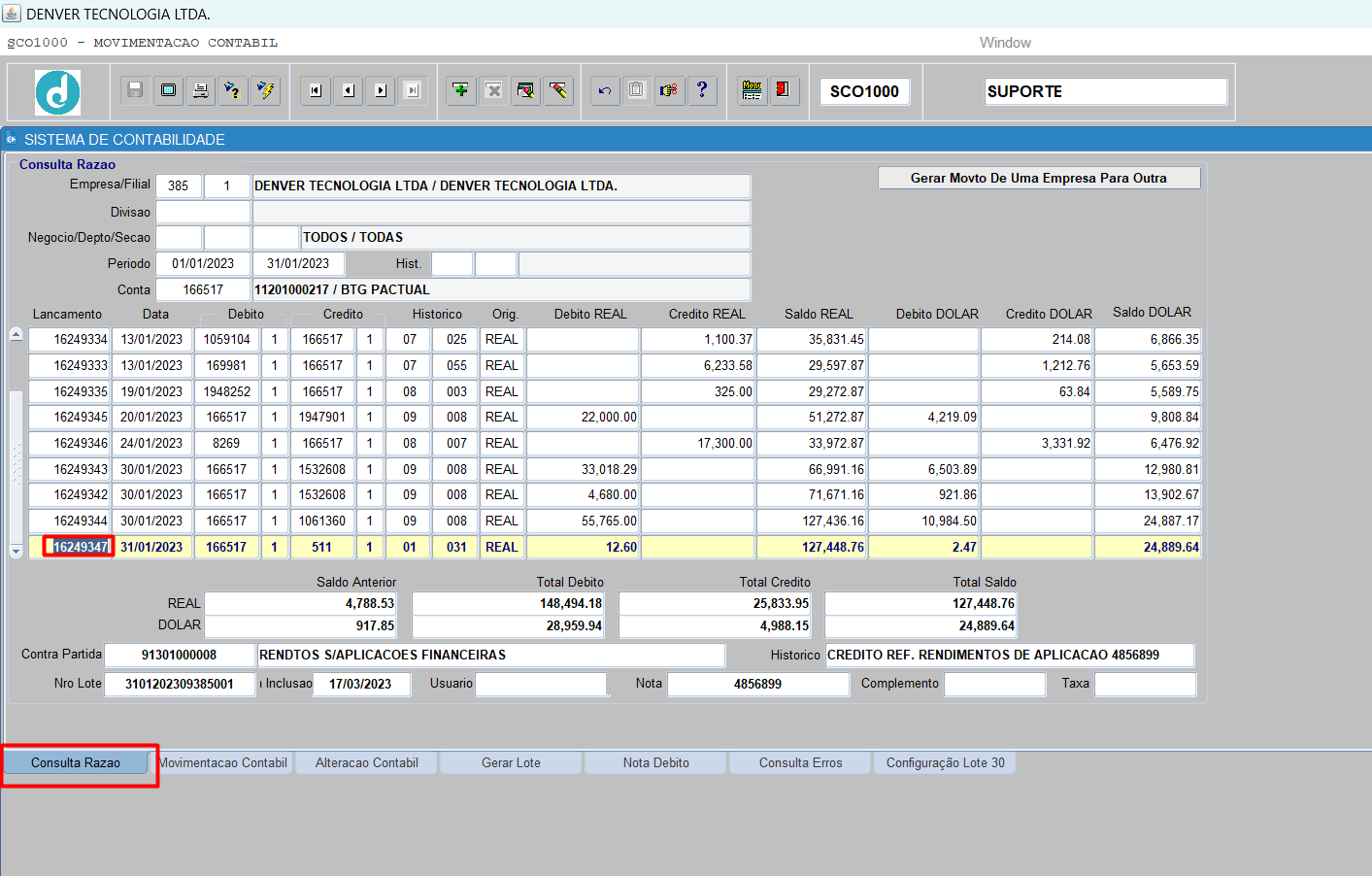The width and height of the screenshot is (1372, 876).
Task: Go to previous record arrow icon
Action: [349, 90]
